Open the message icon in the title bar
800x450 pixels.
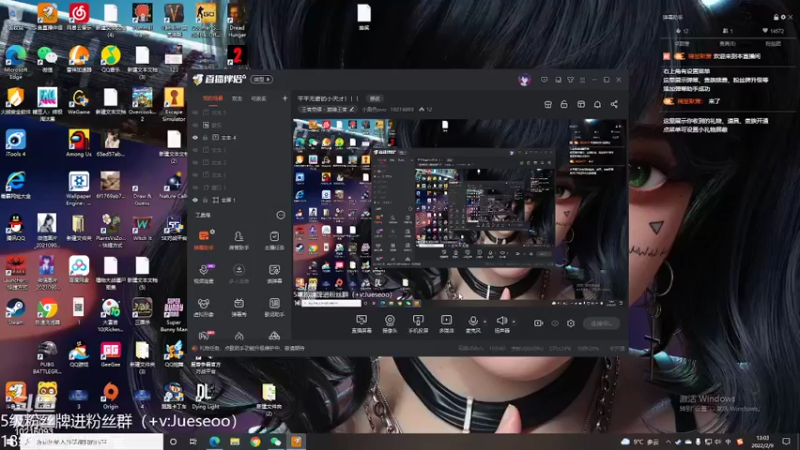point(544,80)
